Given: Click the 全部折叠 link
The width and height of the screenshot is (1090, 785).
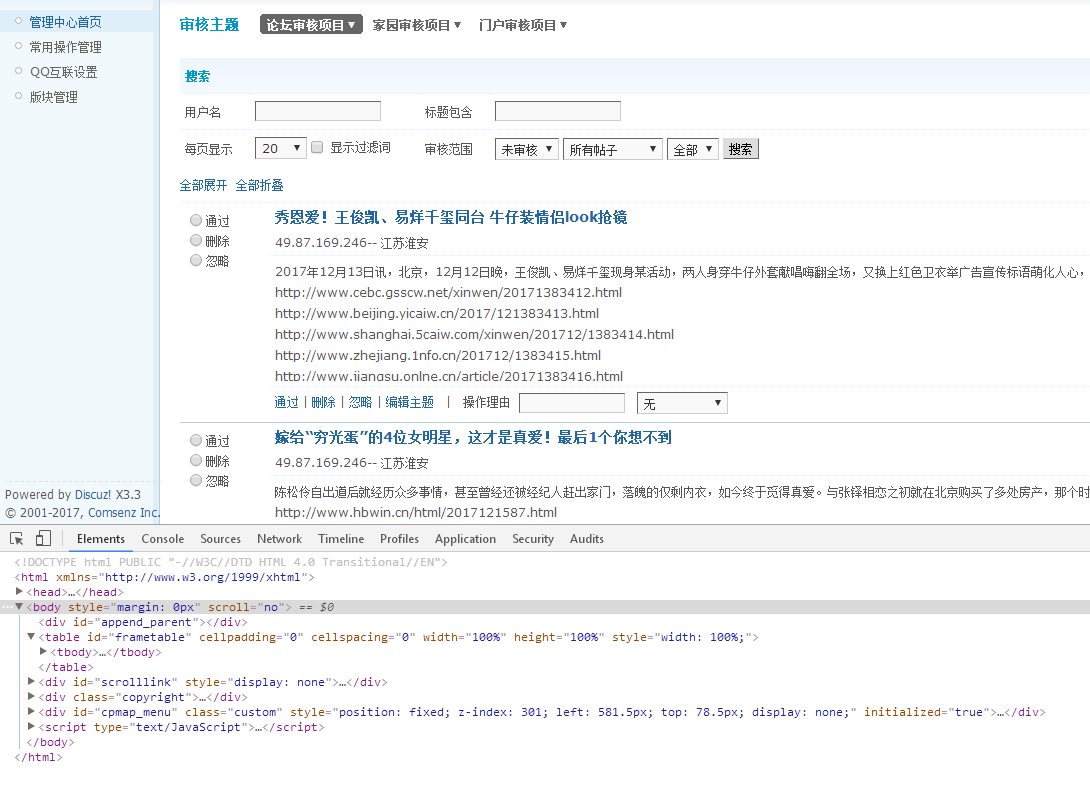Looking at the screenshot, I should click(x=259, y=185).
